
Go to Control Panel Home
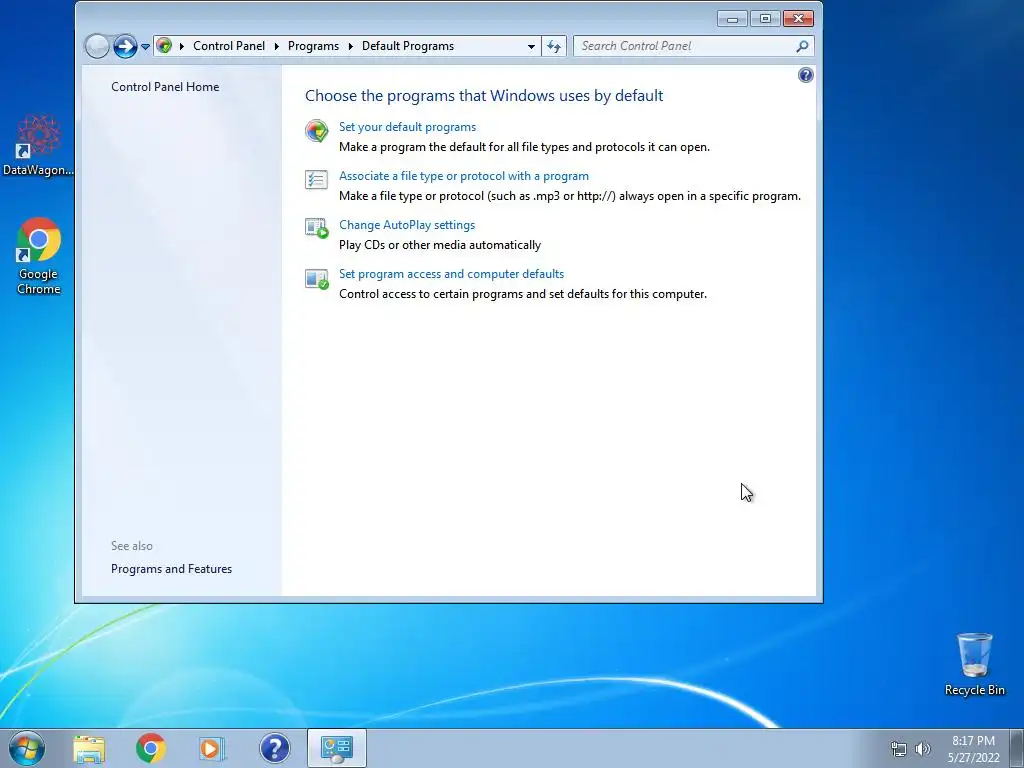pyautogui.click(x=165, y=87)
